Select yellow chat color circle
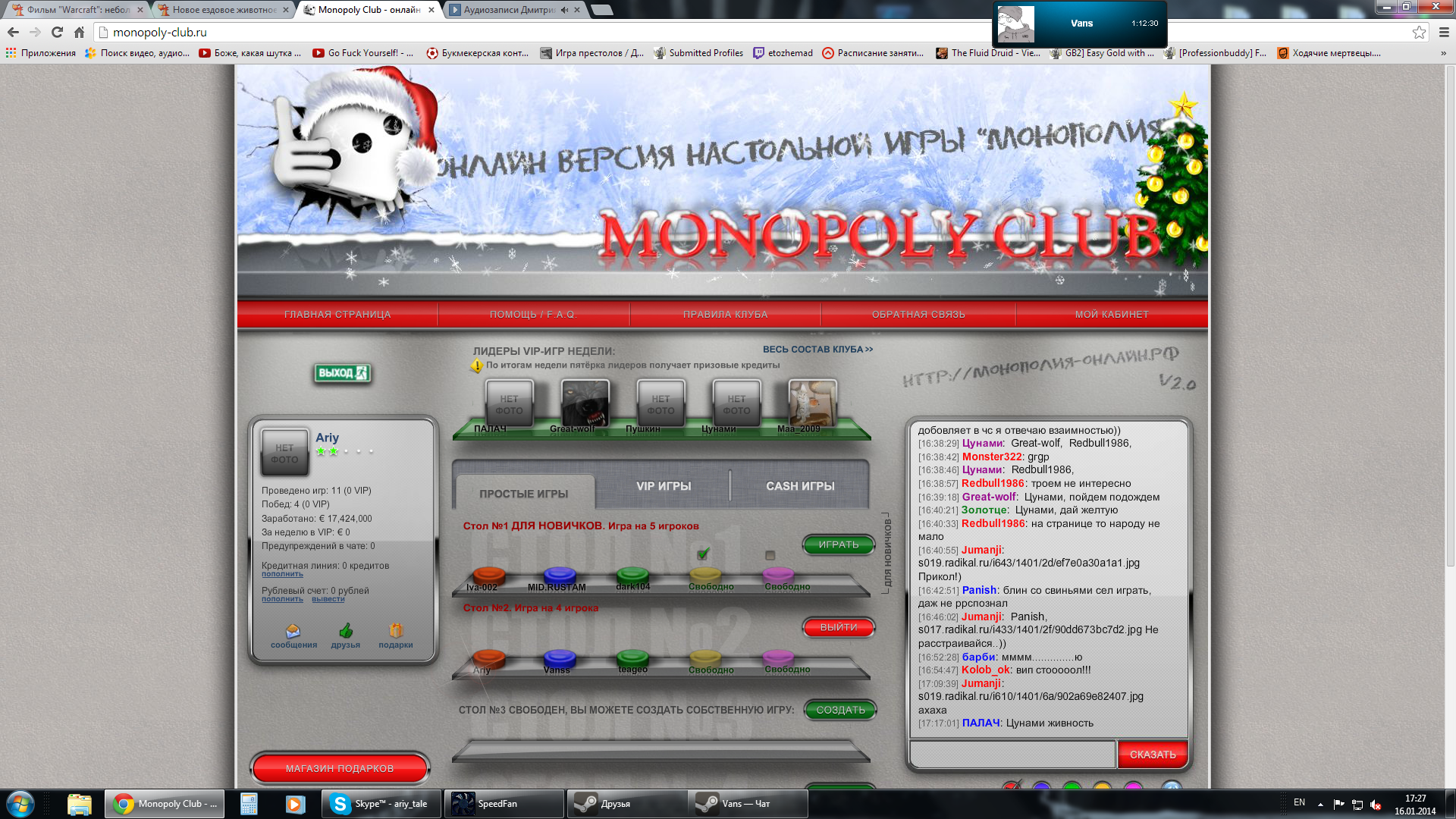This screenshot has width=1456, height=819. coord(1102,787)
